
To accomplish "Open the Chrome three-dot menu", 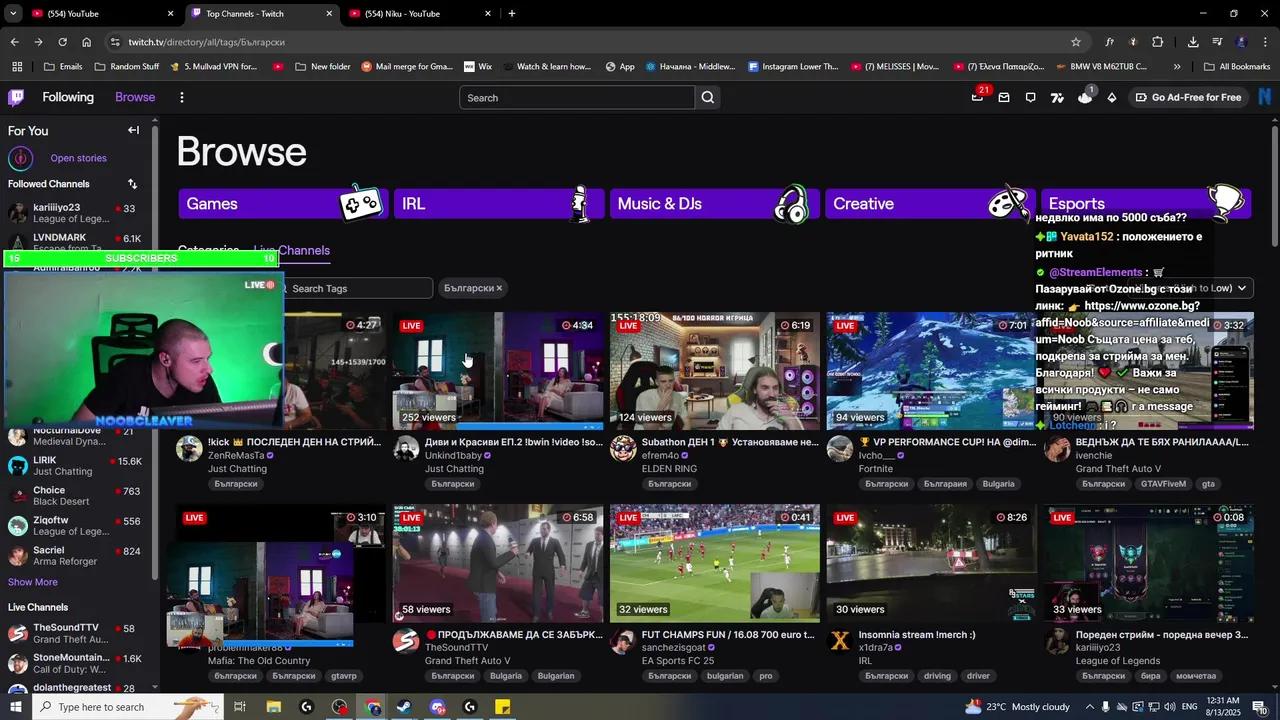I will (1265, 42).
